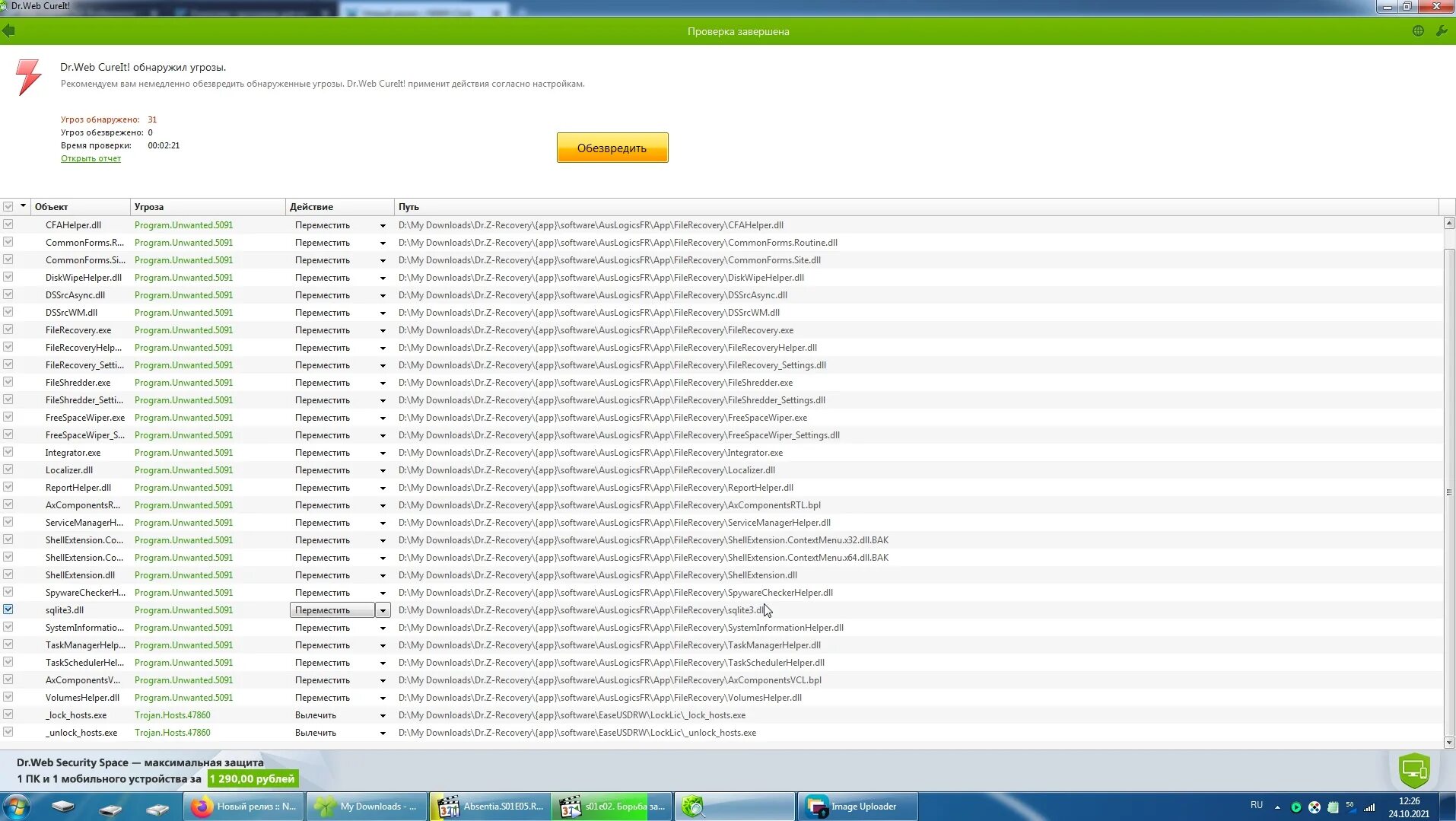Open language selection via globe icon
Screen dimensions: 1456x821
[1418, 31]
